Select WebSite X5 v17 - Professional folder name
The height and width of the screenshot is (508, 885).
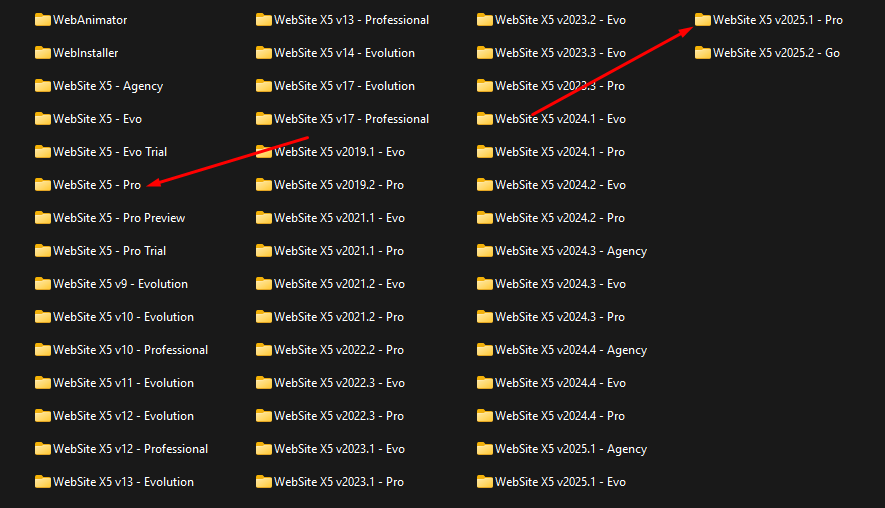point(351,119)
